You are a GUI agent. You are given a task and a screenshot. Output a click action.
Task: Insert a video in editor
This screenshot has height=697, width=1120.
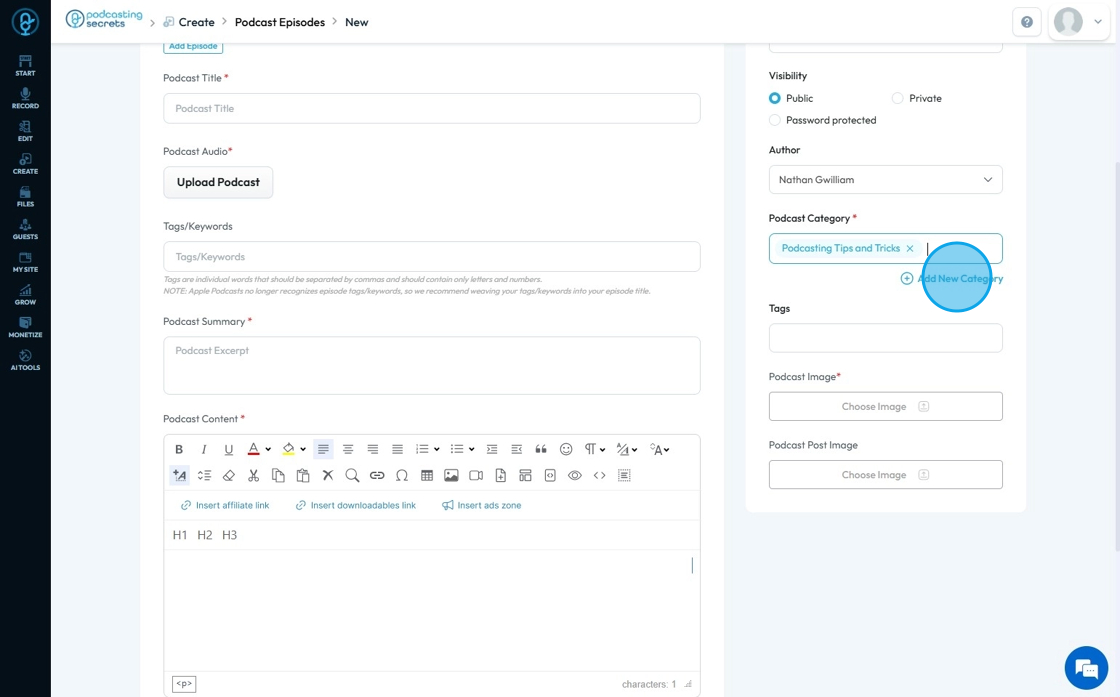coord(476,476)
